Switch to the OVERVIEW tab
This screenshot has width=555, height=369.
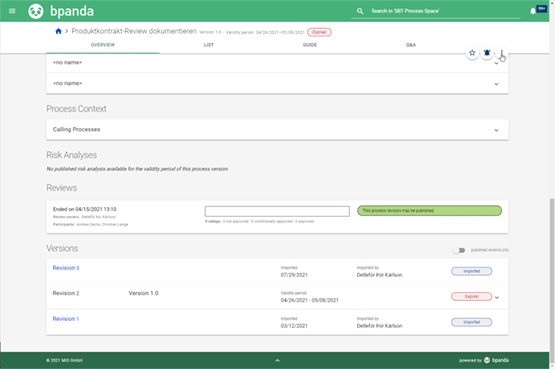103,45
